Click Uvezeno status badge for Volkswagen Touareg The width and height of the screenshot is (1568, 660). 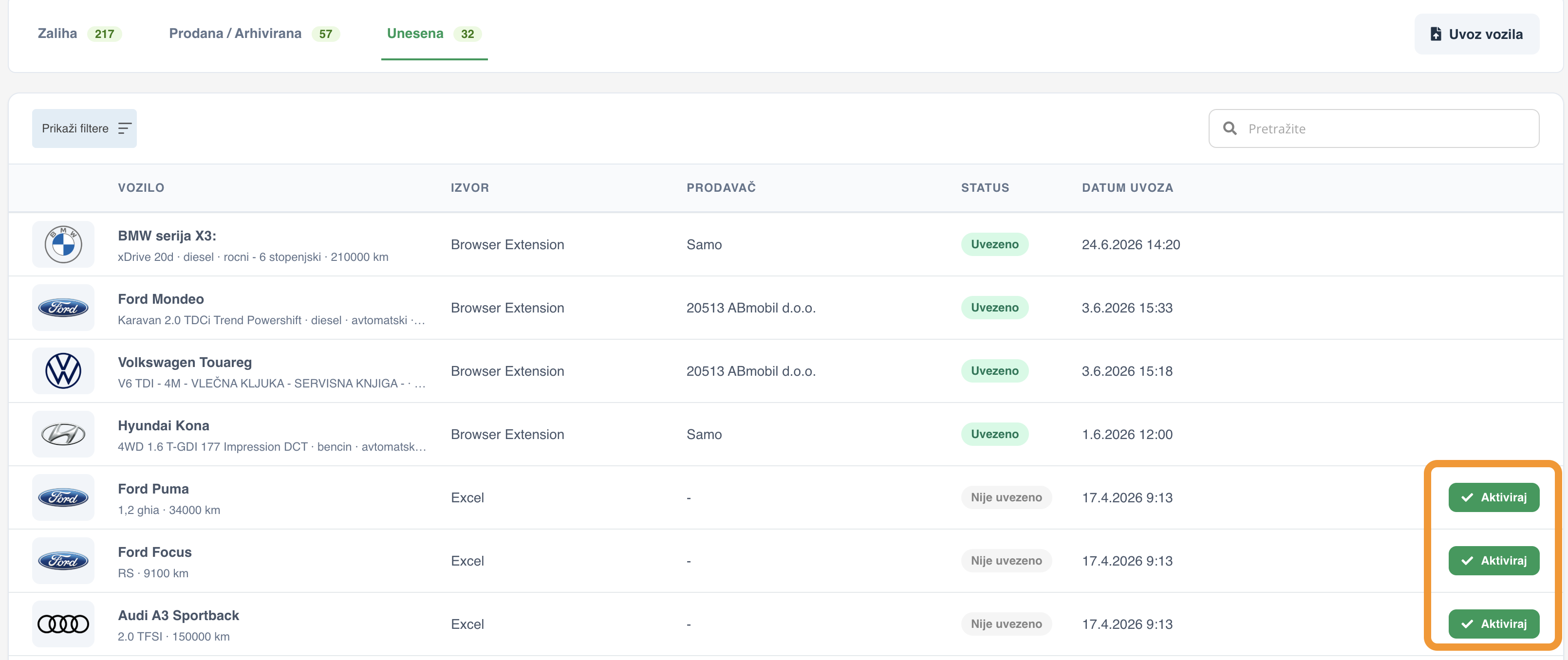(x=994, y=371)
